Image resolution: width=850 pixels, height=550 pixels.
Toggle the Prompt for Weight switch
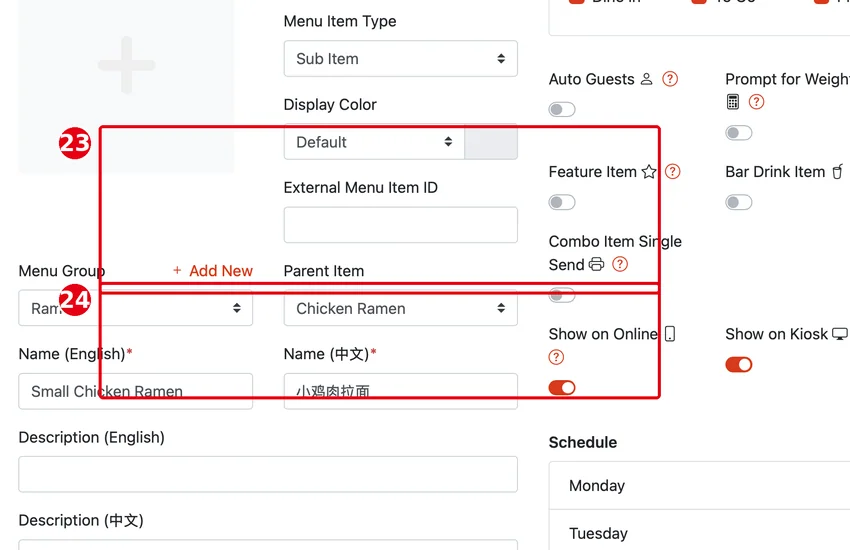[738, 133]
